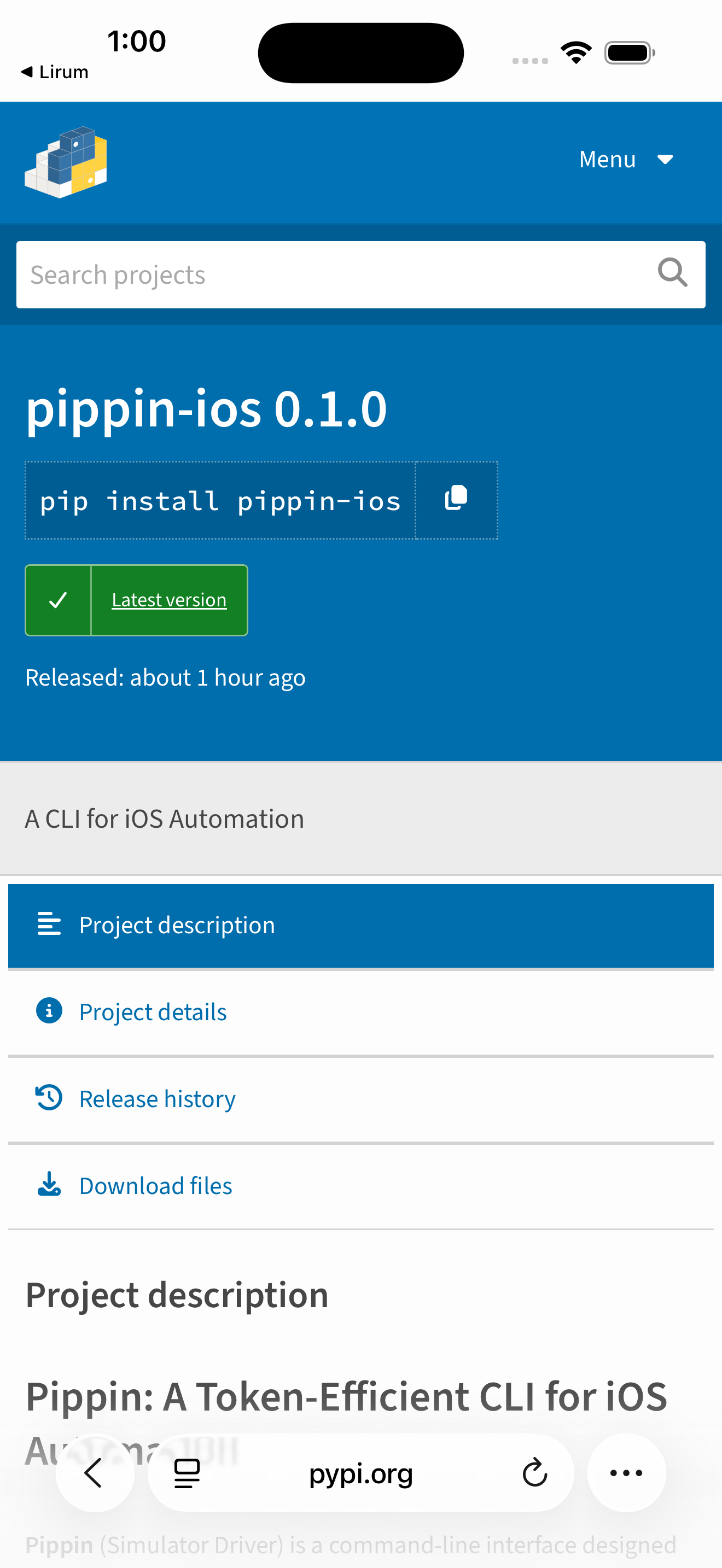Screen dimensions: 722x1568
Task: Reload the pypi.org page
Action: [x=534, y=1473]
